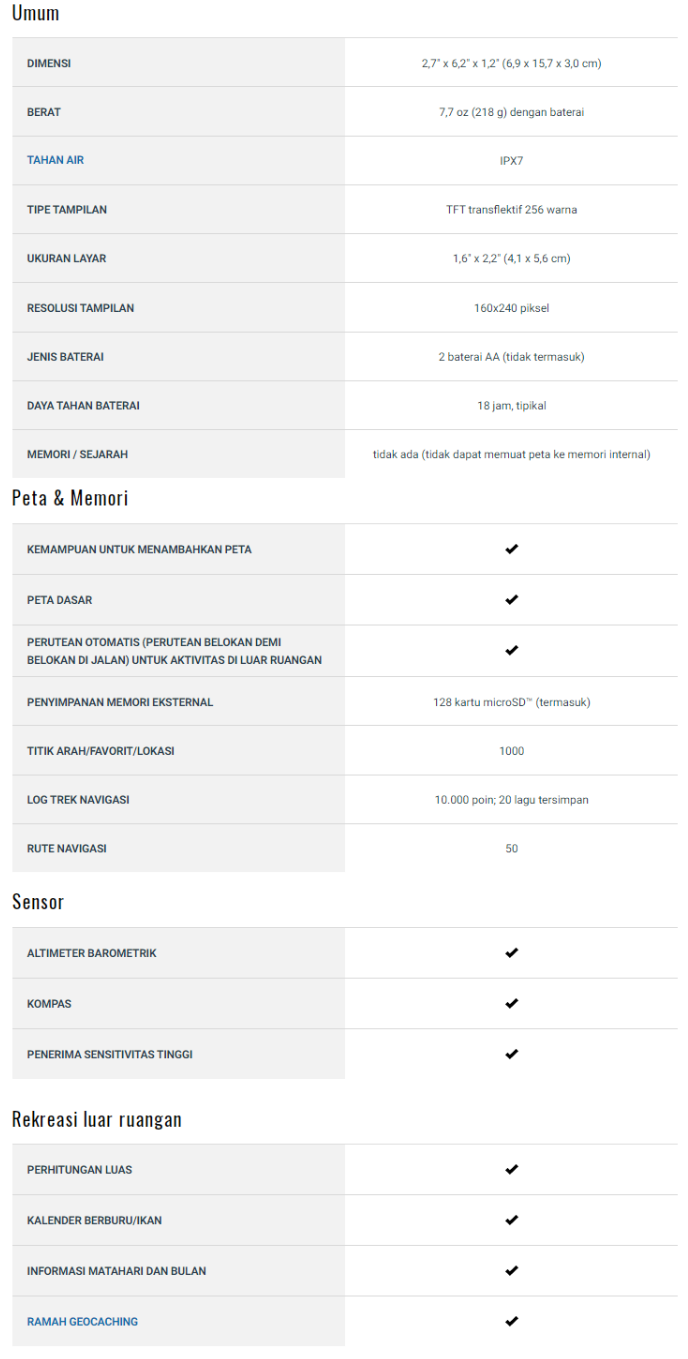Click checkmark for Kemampuan Untuk Menambahkan Peta
This screenshot has width=688, height=1359.
coord(512,549)
